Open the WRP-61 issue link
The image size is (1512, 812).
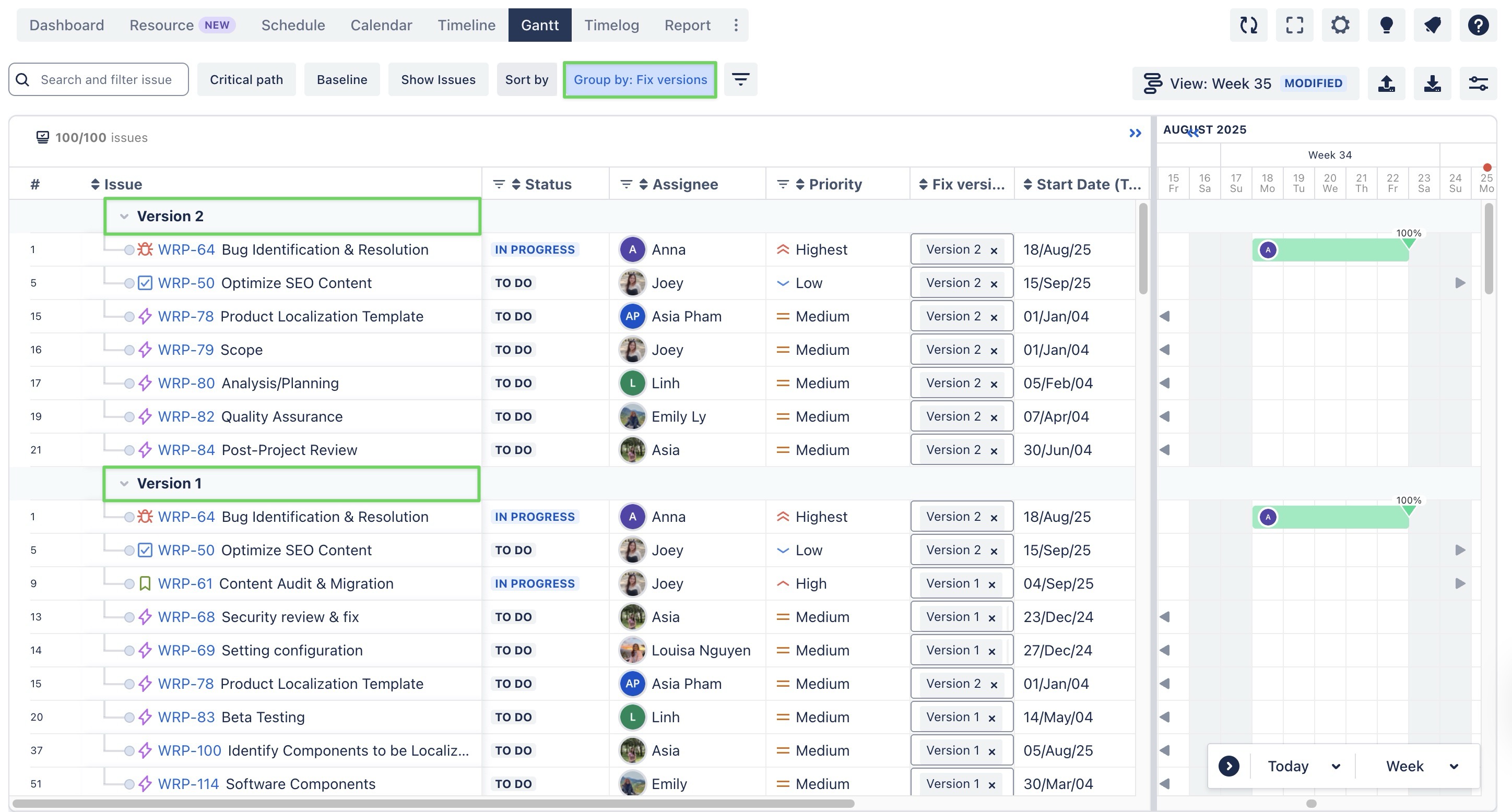[185, 584]
